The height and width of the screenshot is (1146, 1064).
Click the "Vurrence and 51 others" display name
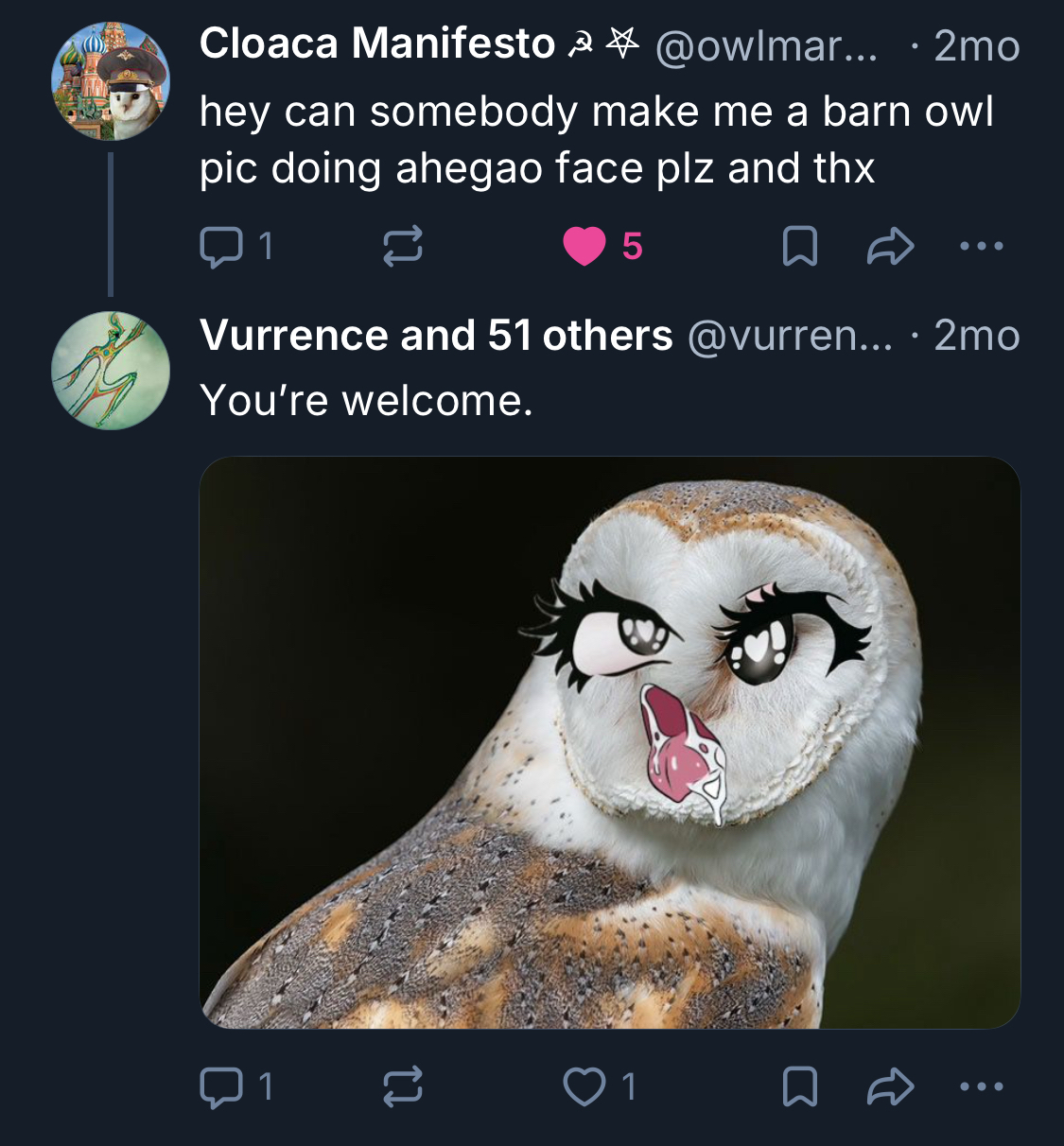[436, 336]
